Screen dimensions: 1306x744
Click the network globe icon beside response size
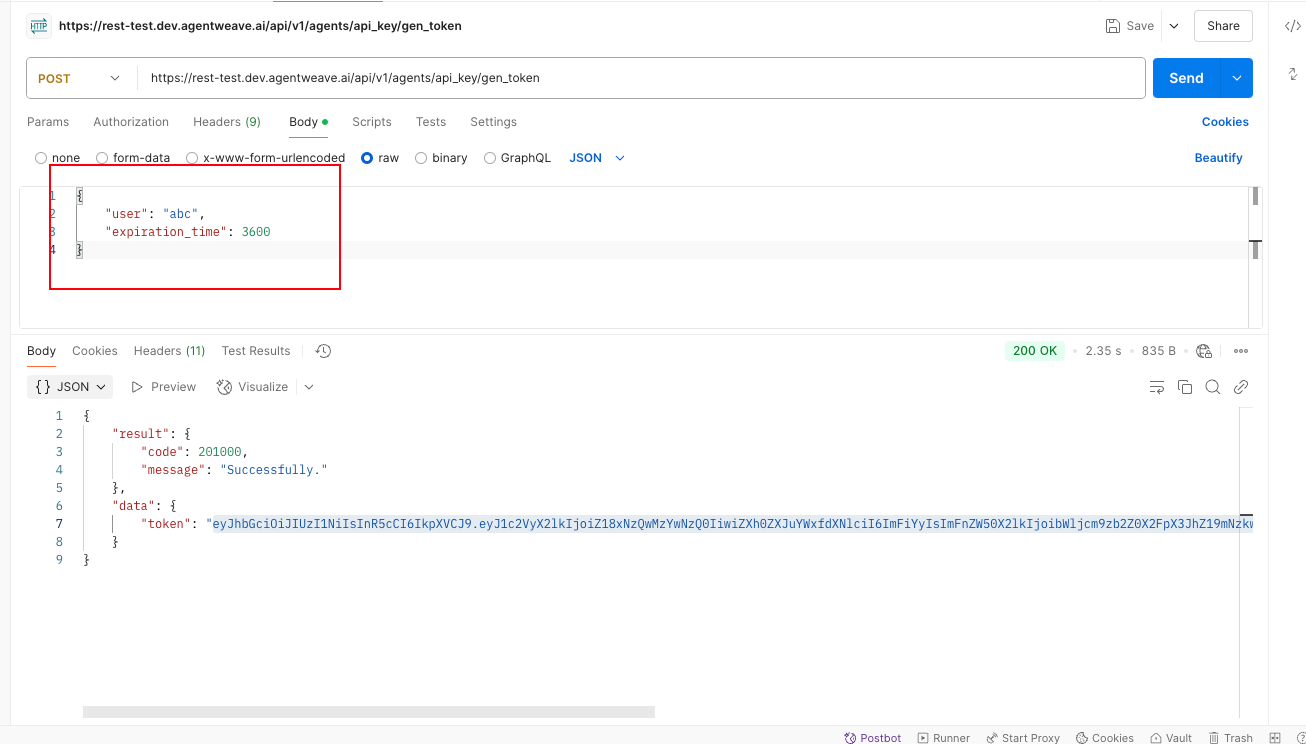(x=1204, y=351)
